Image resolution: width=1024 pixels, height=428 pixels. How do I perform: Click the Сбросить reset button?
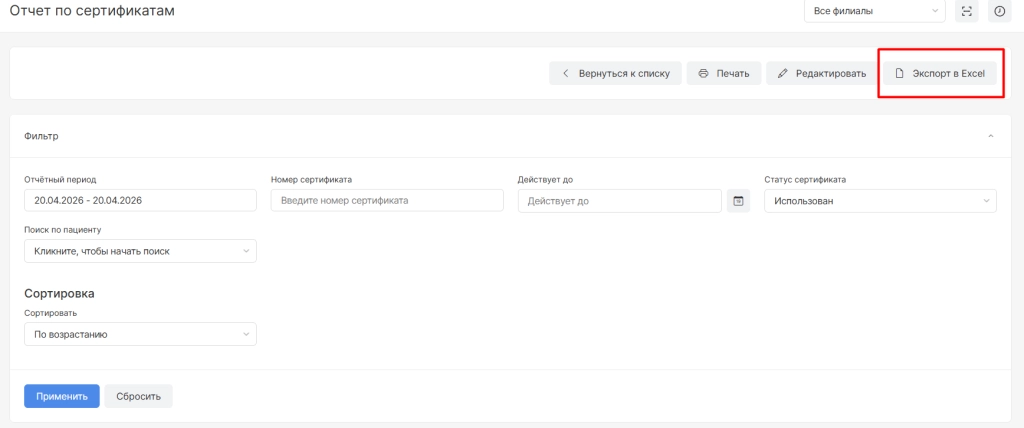139,396
